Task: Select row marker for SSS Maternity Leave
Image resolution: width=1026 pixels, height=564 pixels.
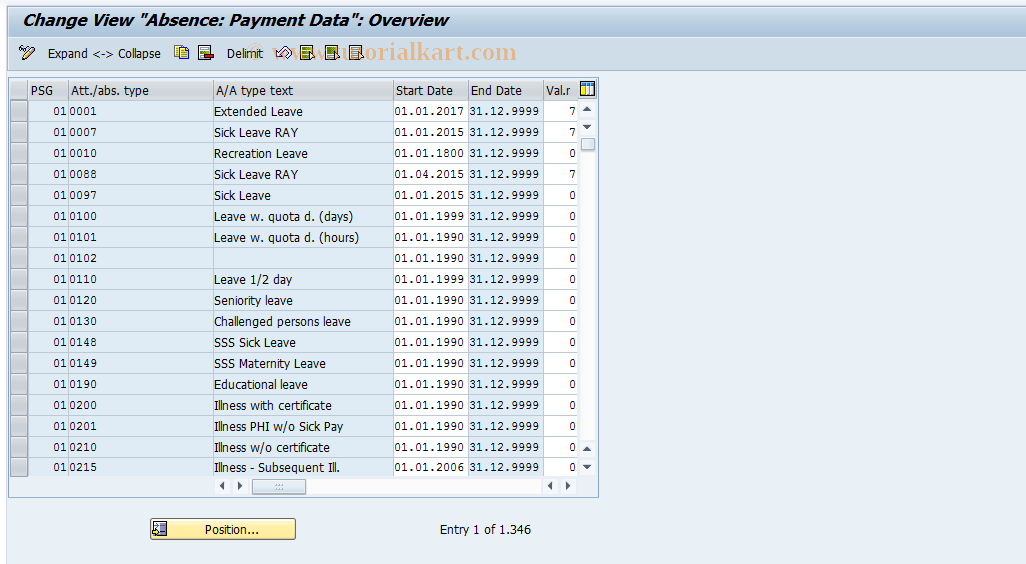Action: (19, 363)
